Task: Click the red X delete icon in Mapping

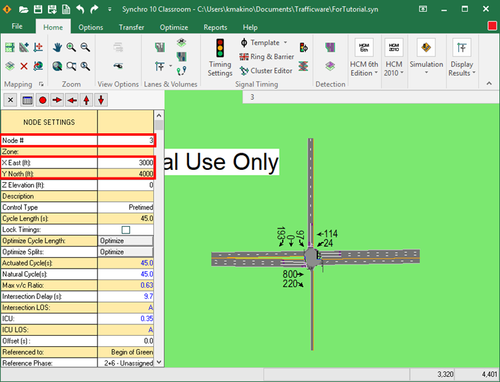Action: pos(24,66)
